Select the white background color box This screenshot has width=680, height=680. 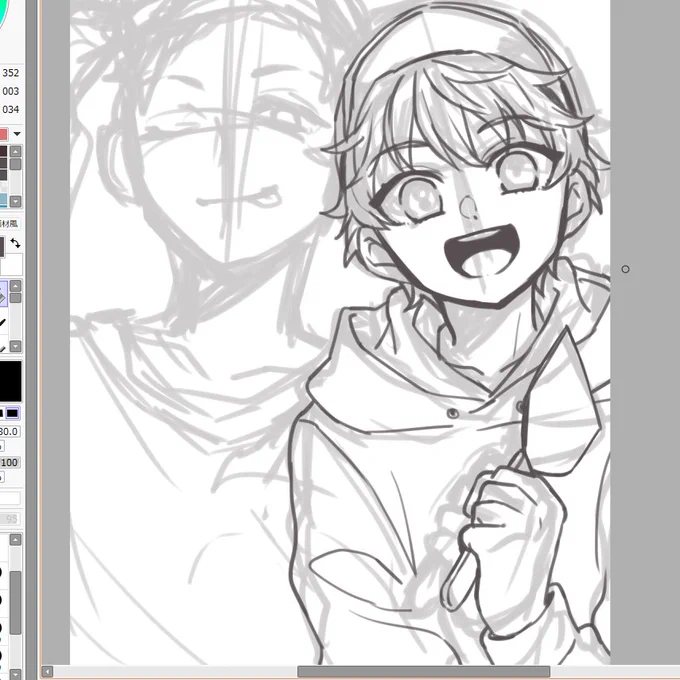pos(12,265)
